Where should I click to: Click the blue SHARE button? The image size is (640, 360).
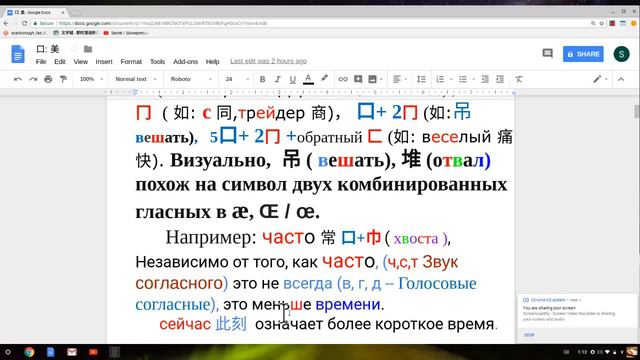pyautogui.click(x=583, y=54)
